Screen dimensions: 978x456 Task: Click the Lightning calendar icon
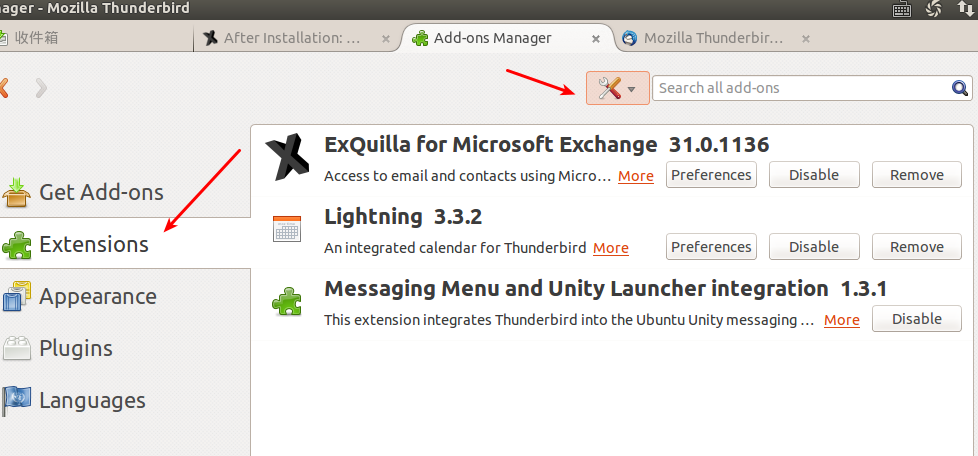[287, 229]
